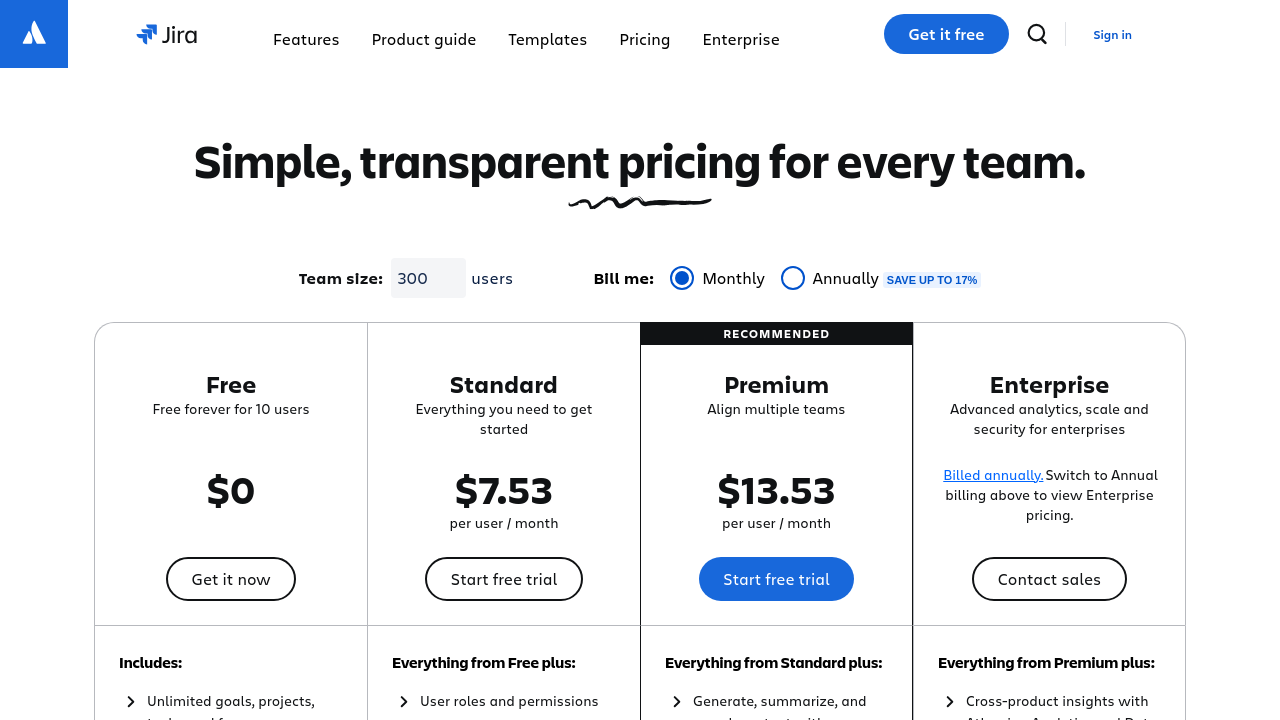Image resolution: width=1280 pixels, height=720 pixels.
Task: Select Annually billing radio button
Action: pyautogui.click(x=793, y=278)
